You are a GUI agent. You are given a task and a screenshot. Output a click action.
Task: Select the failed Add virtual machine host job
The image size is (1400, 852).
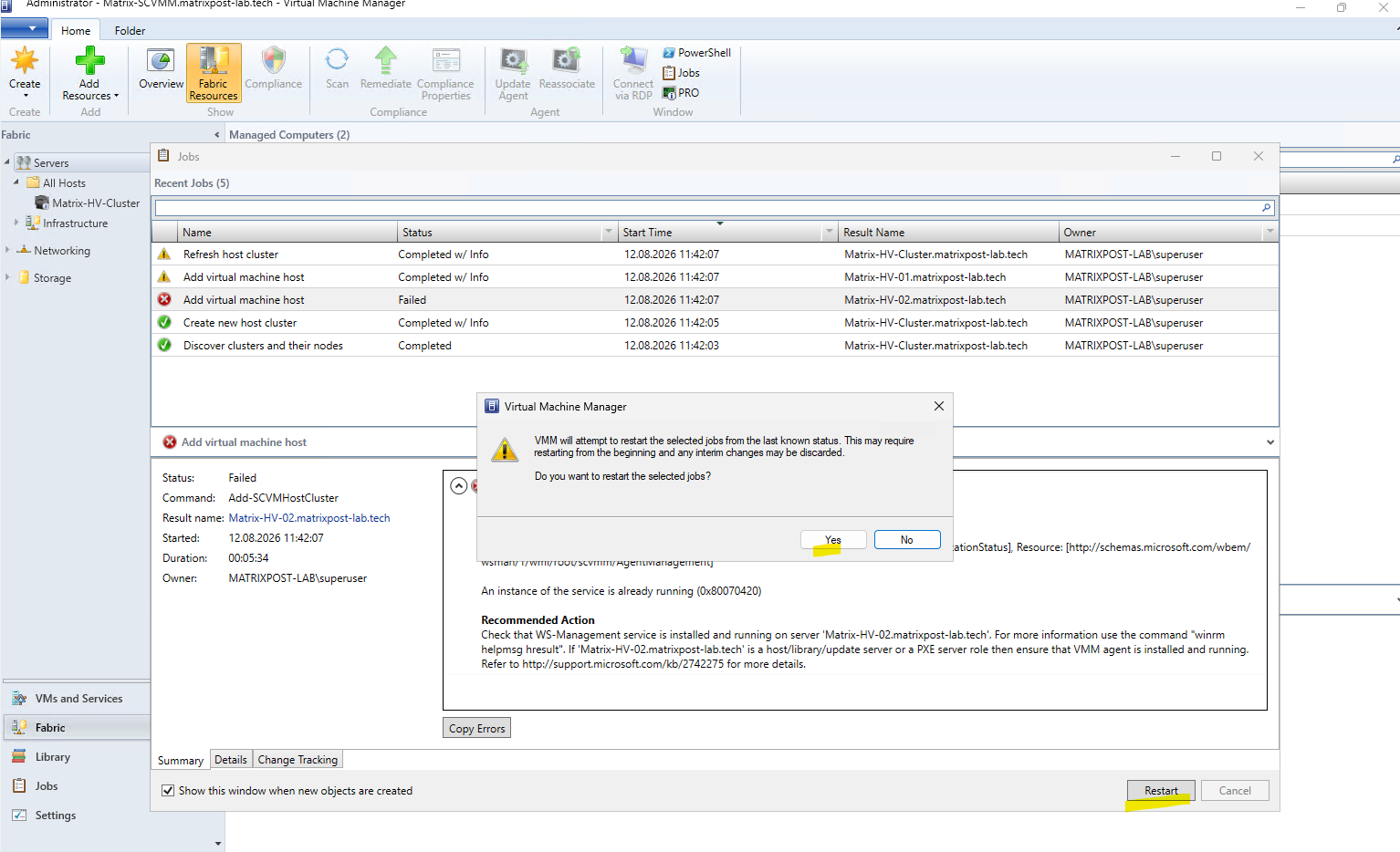click(715, 300)
